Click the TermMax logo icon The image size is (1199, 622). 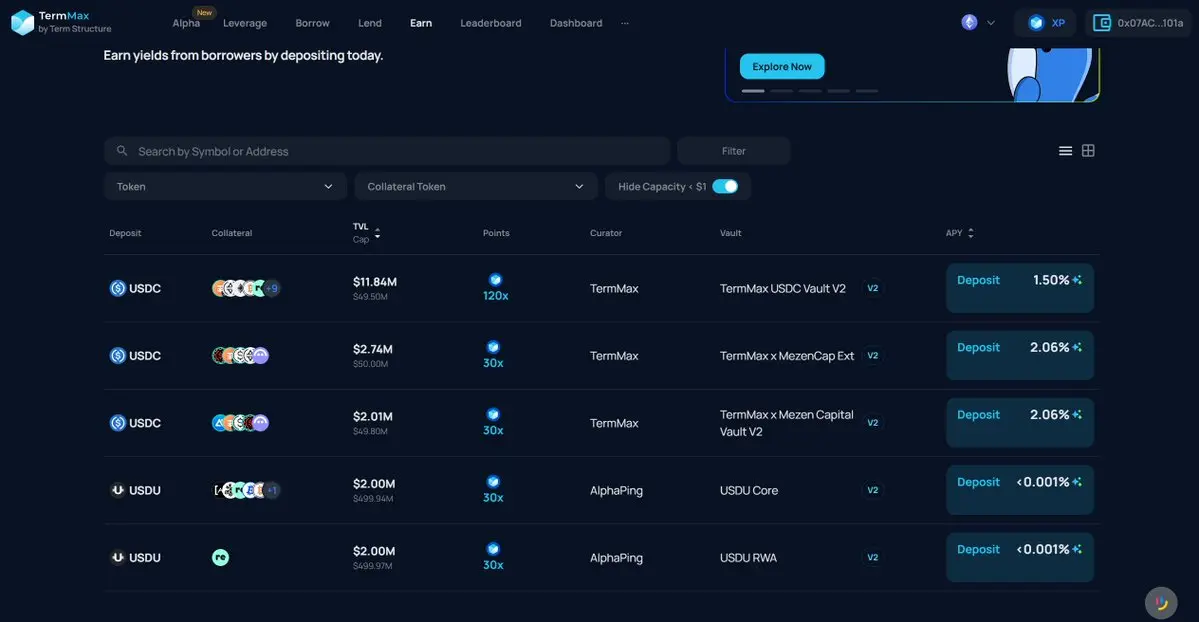22,22
